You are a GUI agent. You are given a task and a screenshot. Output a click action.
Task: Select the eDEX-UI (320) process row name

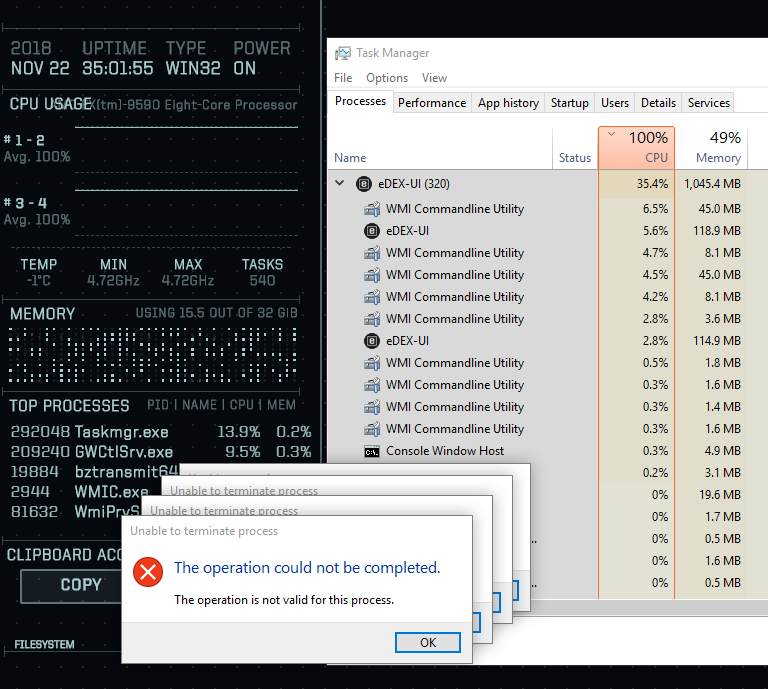point(413,184)
